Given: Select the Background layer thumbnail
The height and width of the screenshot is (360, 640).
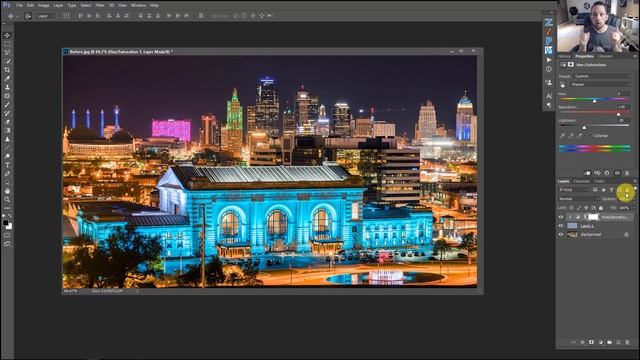Looking at the screenshot, I should (x=573, y=235).
